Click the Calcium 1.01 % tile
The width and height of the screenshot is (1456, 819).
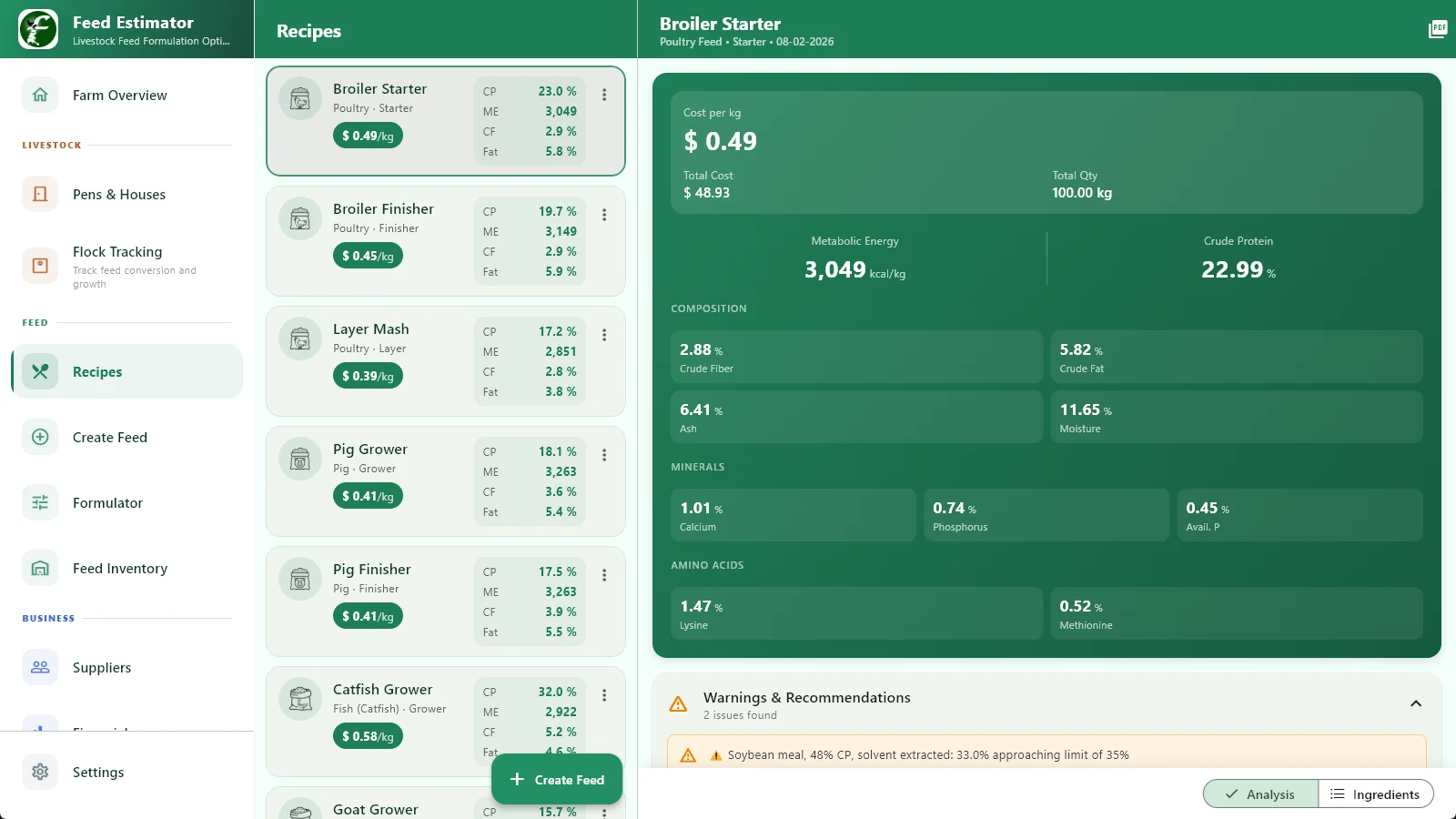click(x=794, y=515)
